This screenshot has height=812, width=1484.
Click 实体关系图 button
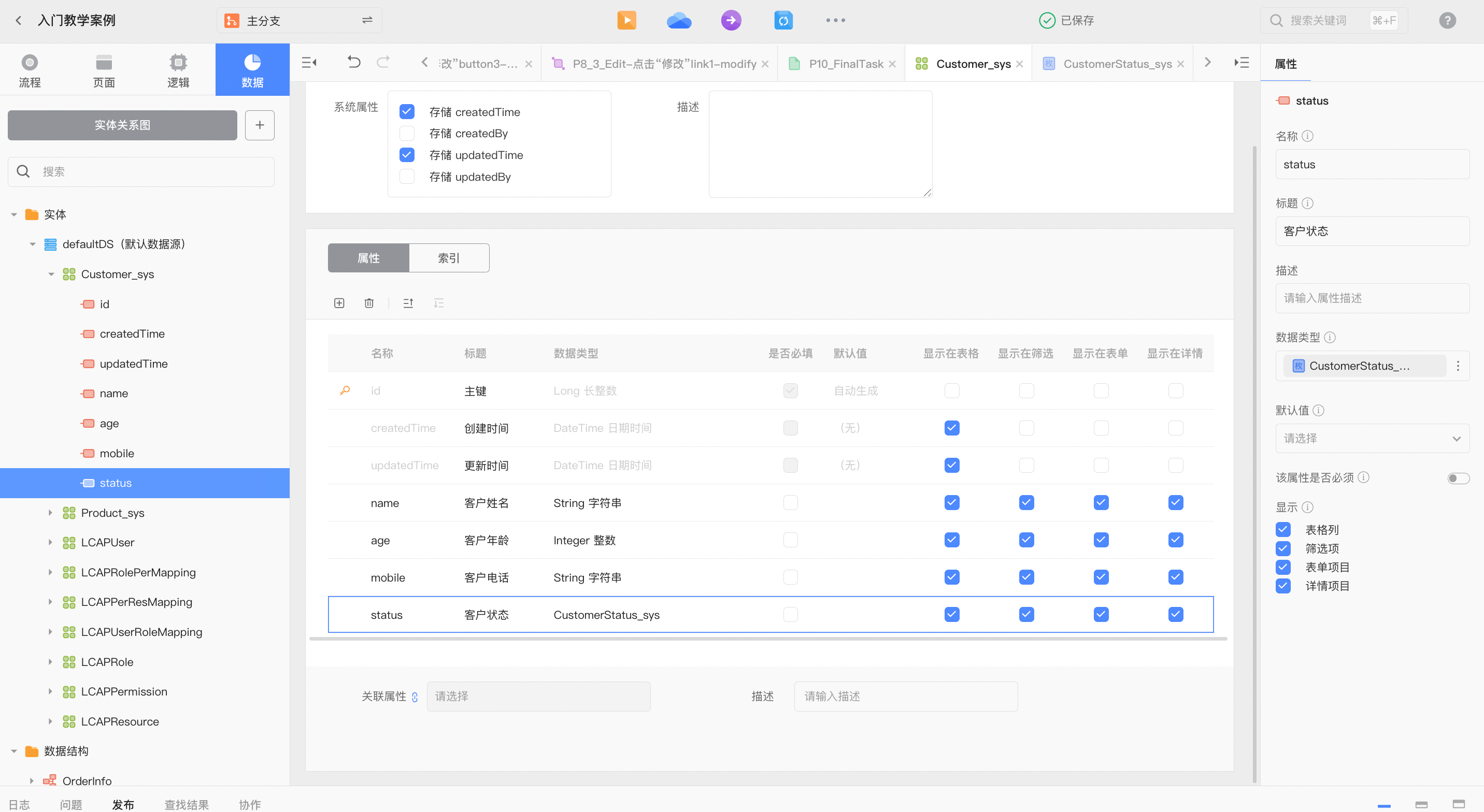[122, 125]
